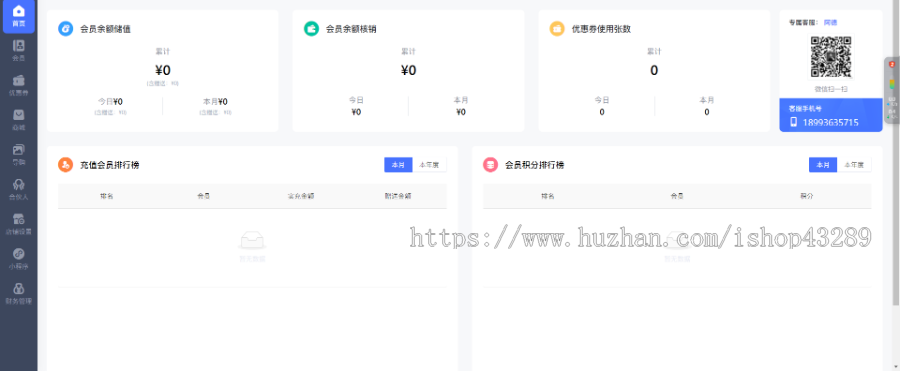Open the 小程序 mini program section
The height and width of the screenshot is (371, 900).
(x=19, y=259)
